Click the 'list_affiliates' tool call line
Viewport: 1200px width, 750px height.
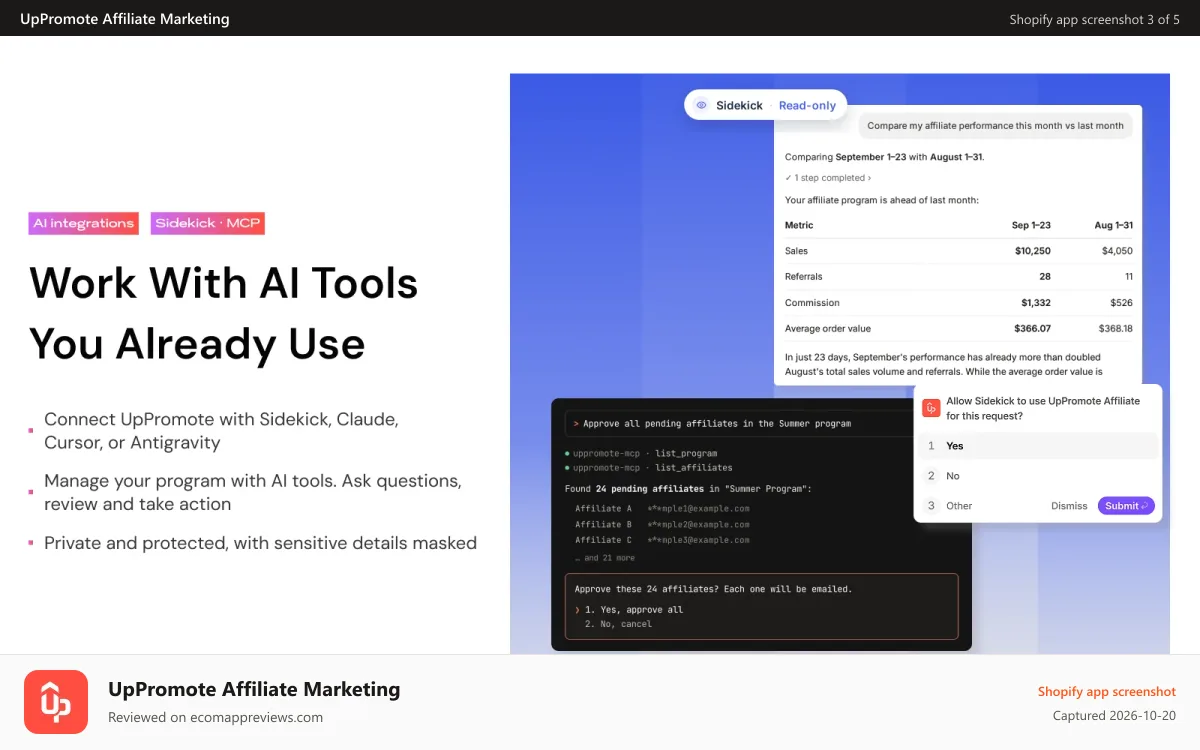[x=648, y=467]
